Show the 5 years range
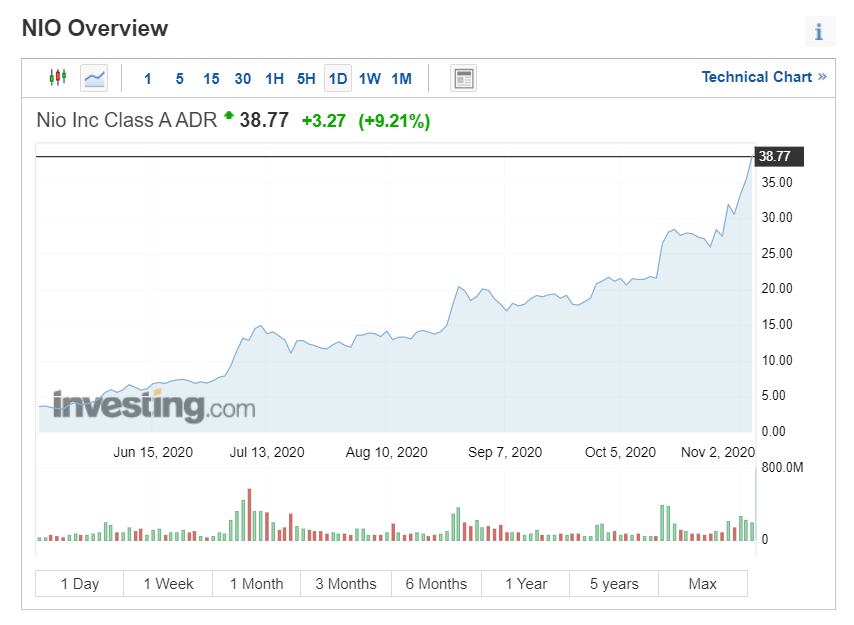Image resolution: width=854 pixels, height=625 pixels. coord(614,584)
